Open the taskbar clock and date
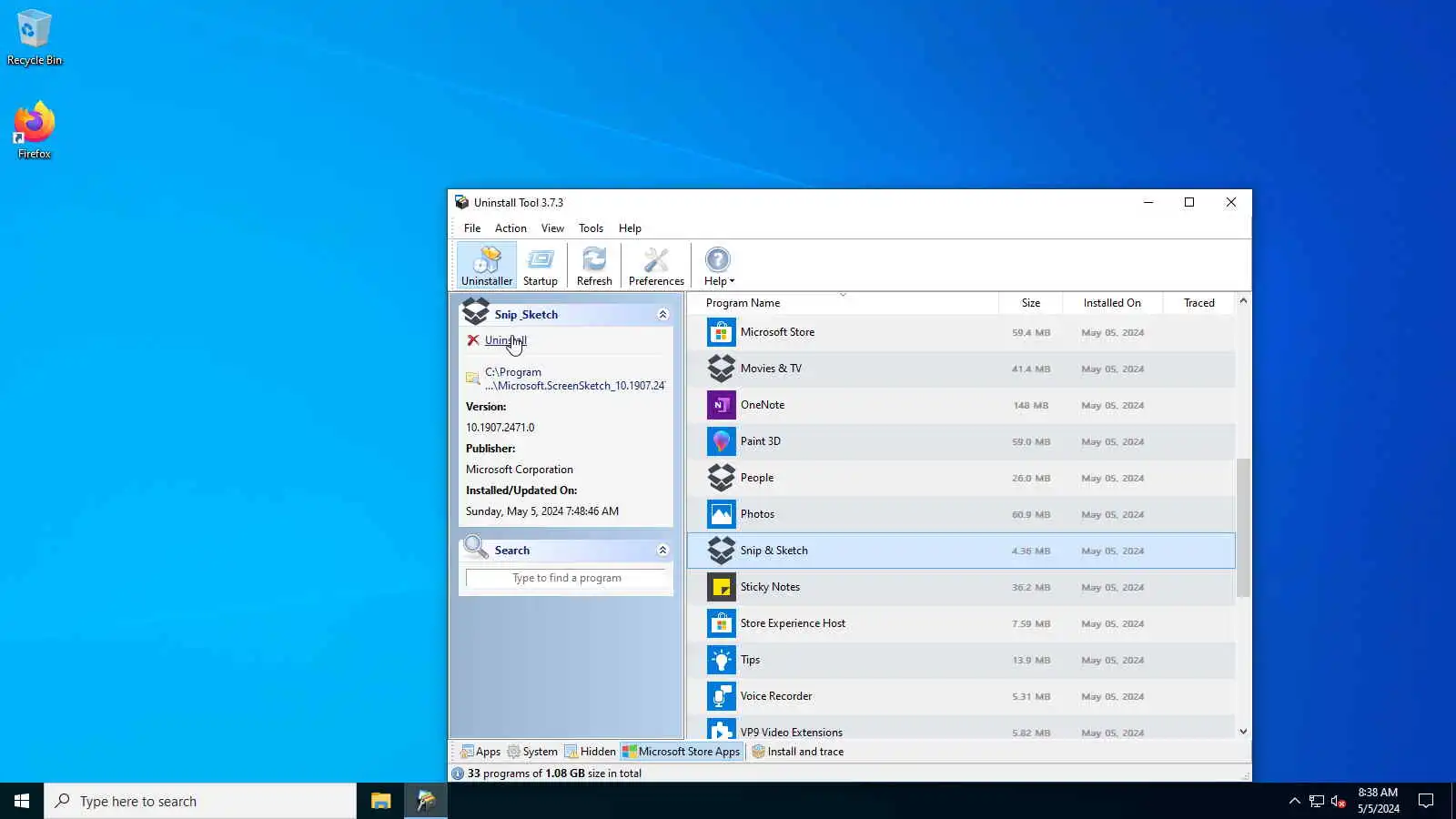This screenshot has height=819, width=1456. 1378,801
